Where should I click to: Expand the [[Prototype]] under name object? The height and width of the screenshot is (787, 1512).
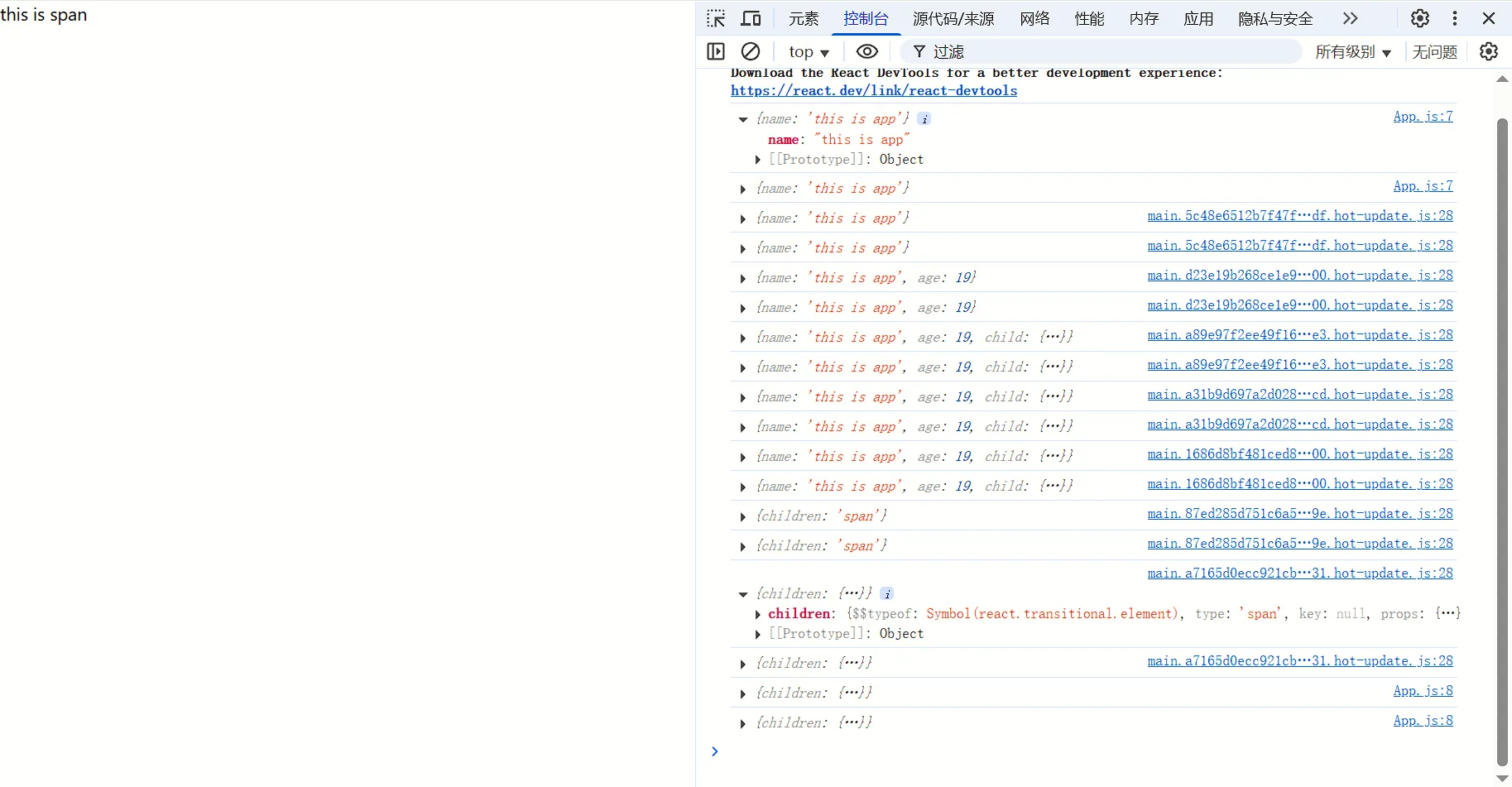[758, 160]
